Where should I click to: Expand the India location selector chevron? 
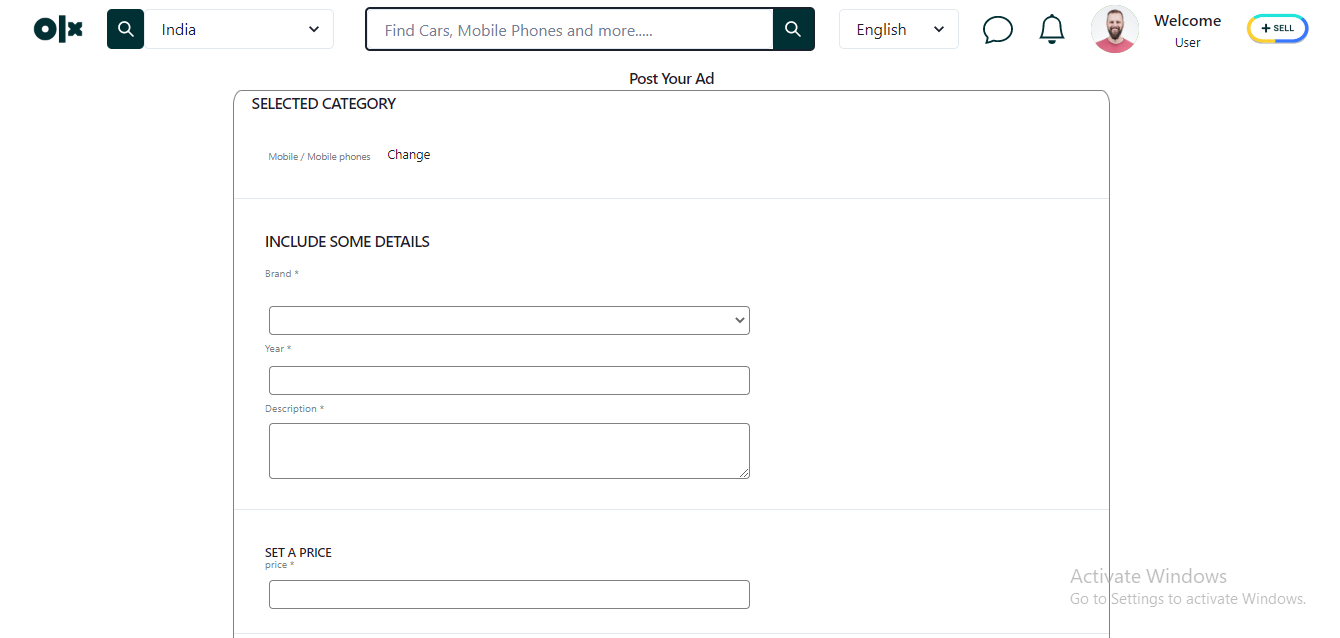[312, 29]
